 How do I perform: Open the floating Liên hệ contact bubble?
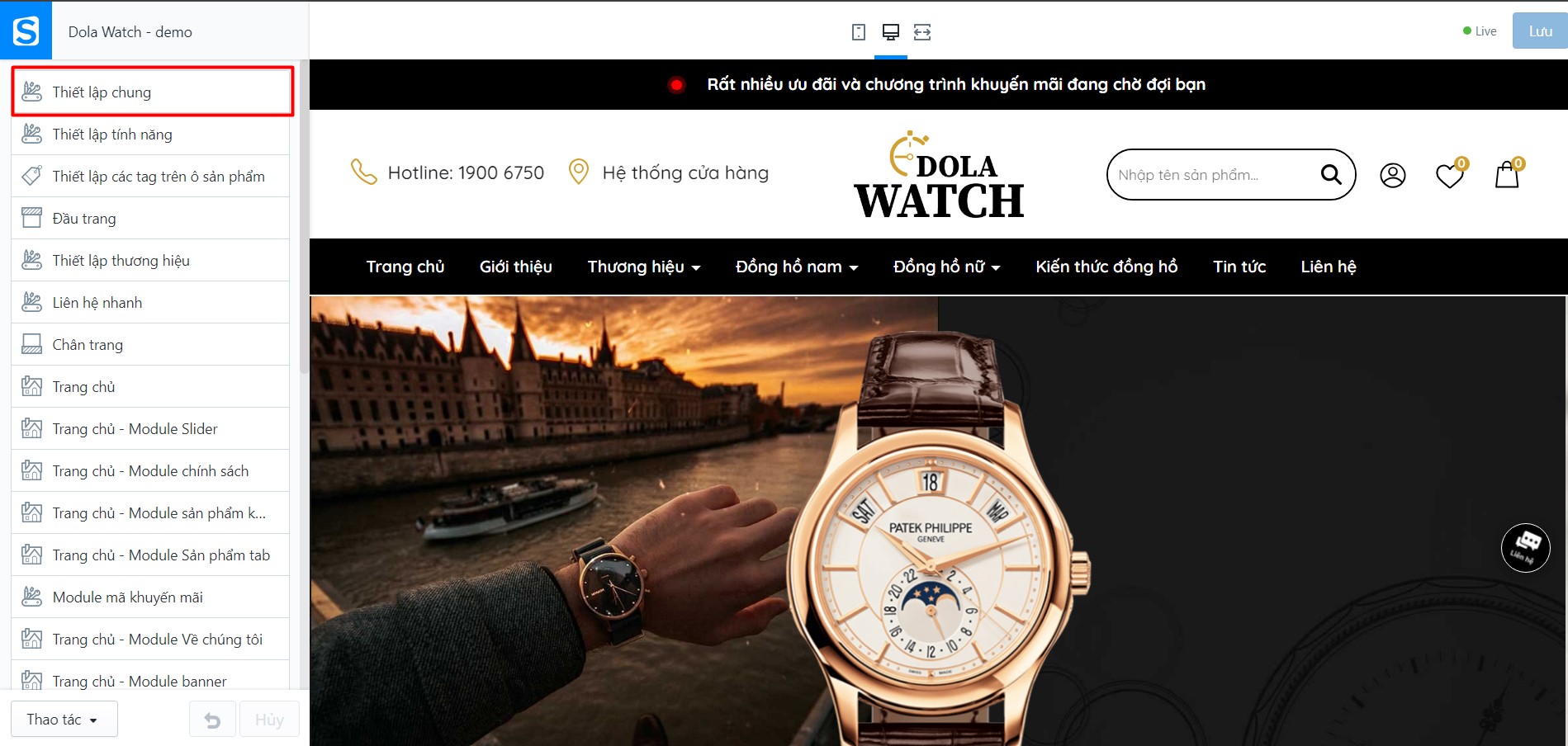pyautogui.click(x=1525, y=548)
